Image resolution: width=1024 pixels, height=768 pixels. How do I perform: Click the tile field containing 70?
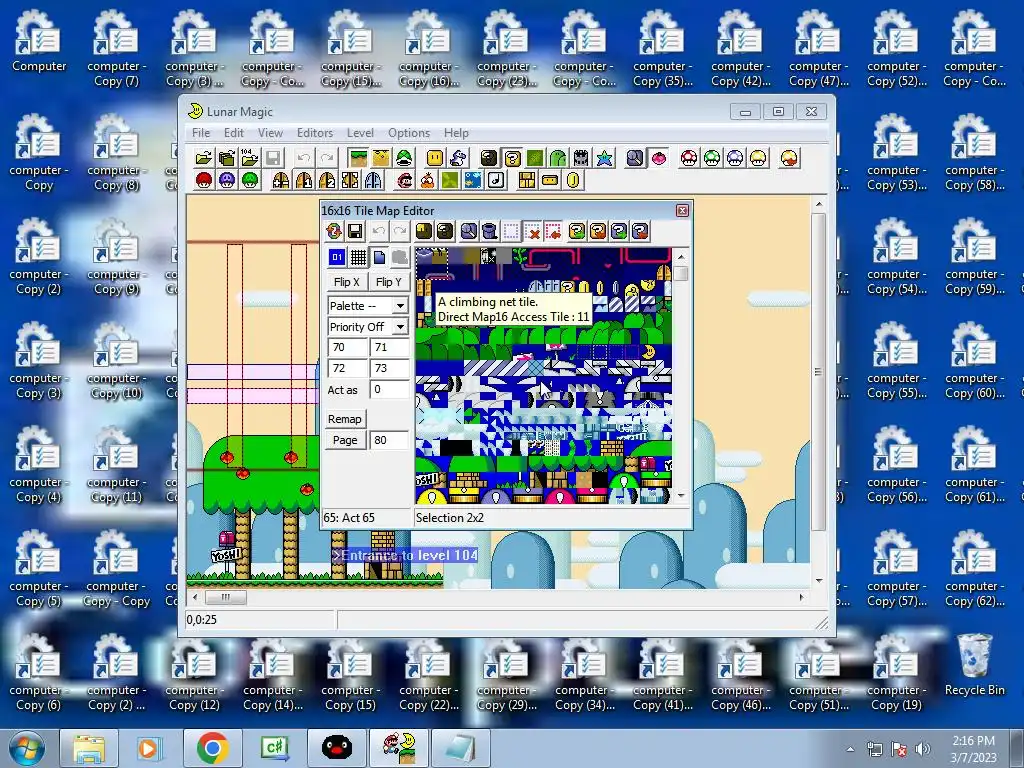click(347, 347)
